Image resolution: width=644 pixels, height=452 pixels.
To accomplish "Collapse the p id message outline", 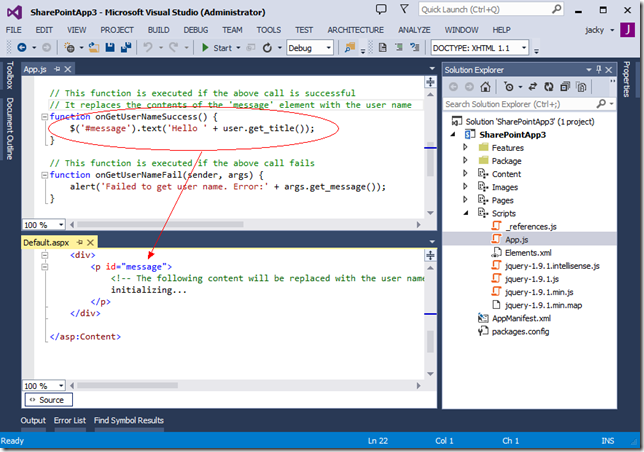I will point(44,267).
